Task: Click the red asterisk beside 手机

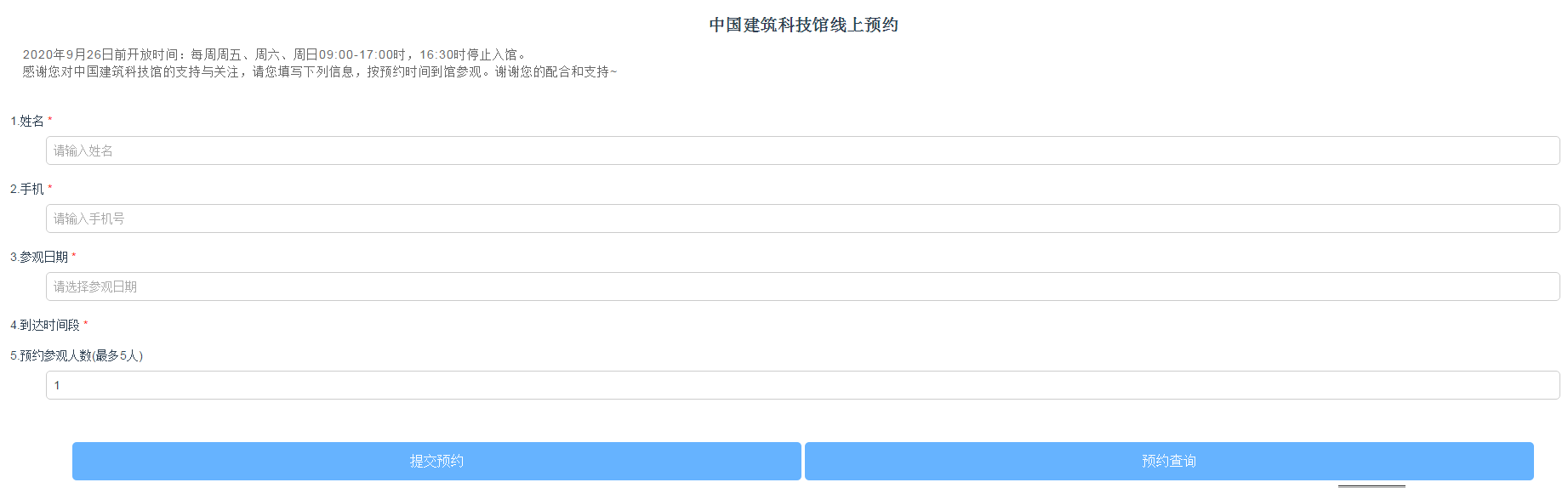Action: [x=50, y=188]
